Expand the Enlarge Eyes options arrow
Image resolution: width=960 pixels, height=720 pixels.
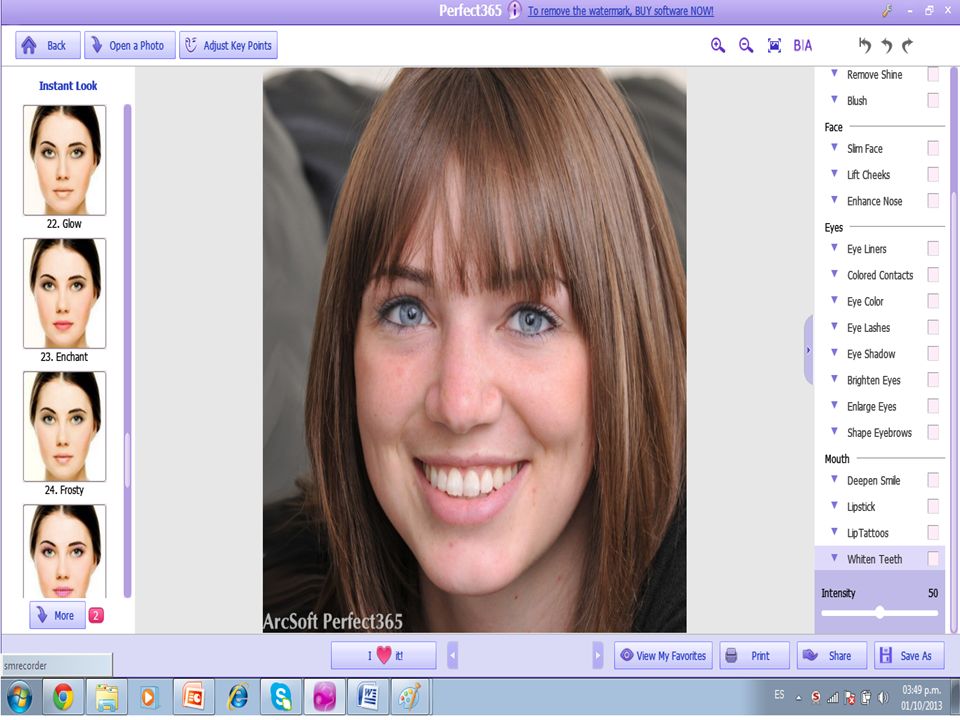834,405
